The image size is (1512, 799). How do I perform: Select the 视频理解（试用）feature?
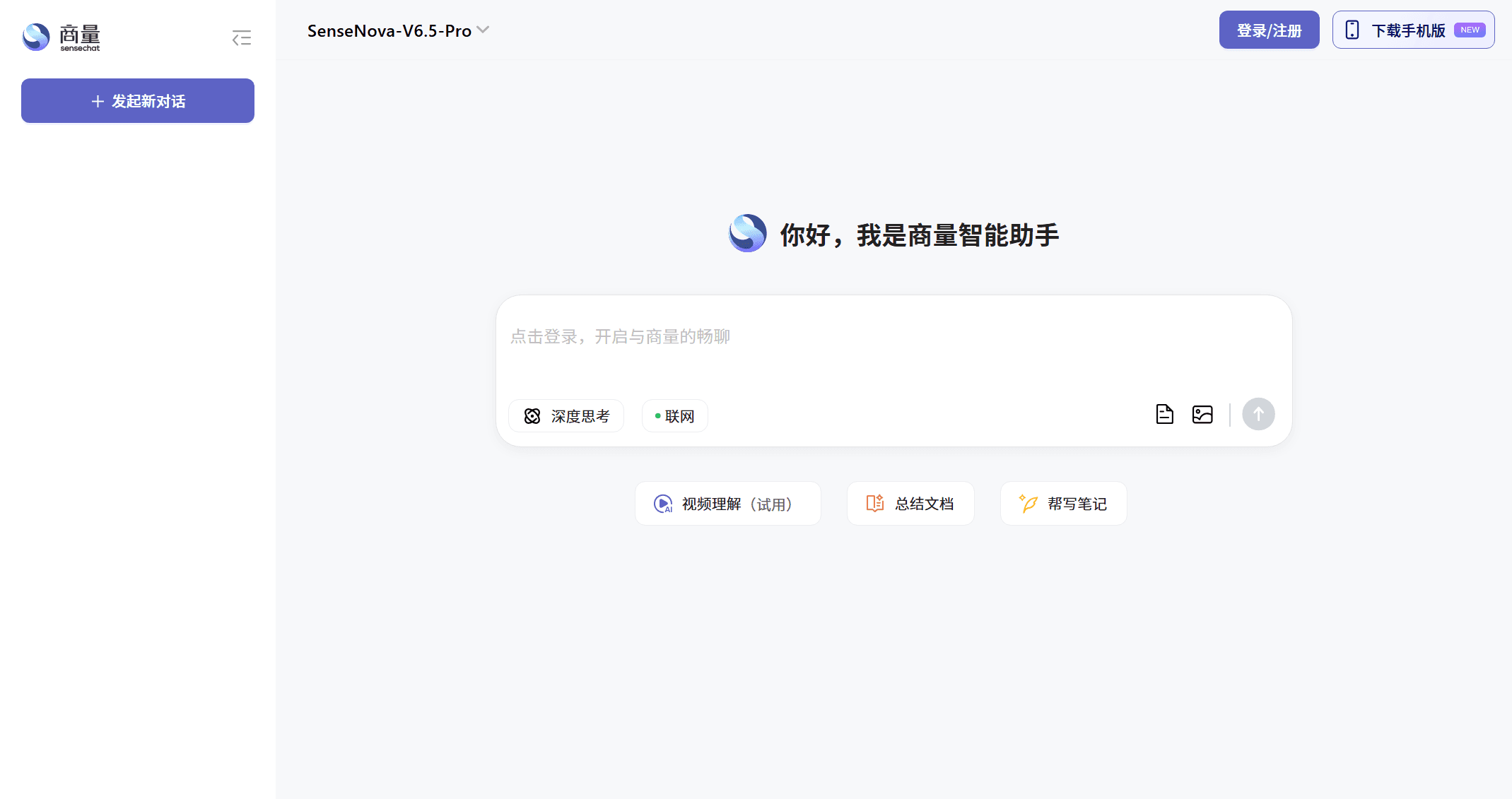click(727, 503)
